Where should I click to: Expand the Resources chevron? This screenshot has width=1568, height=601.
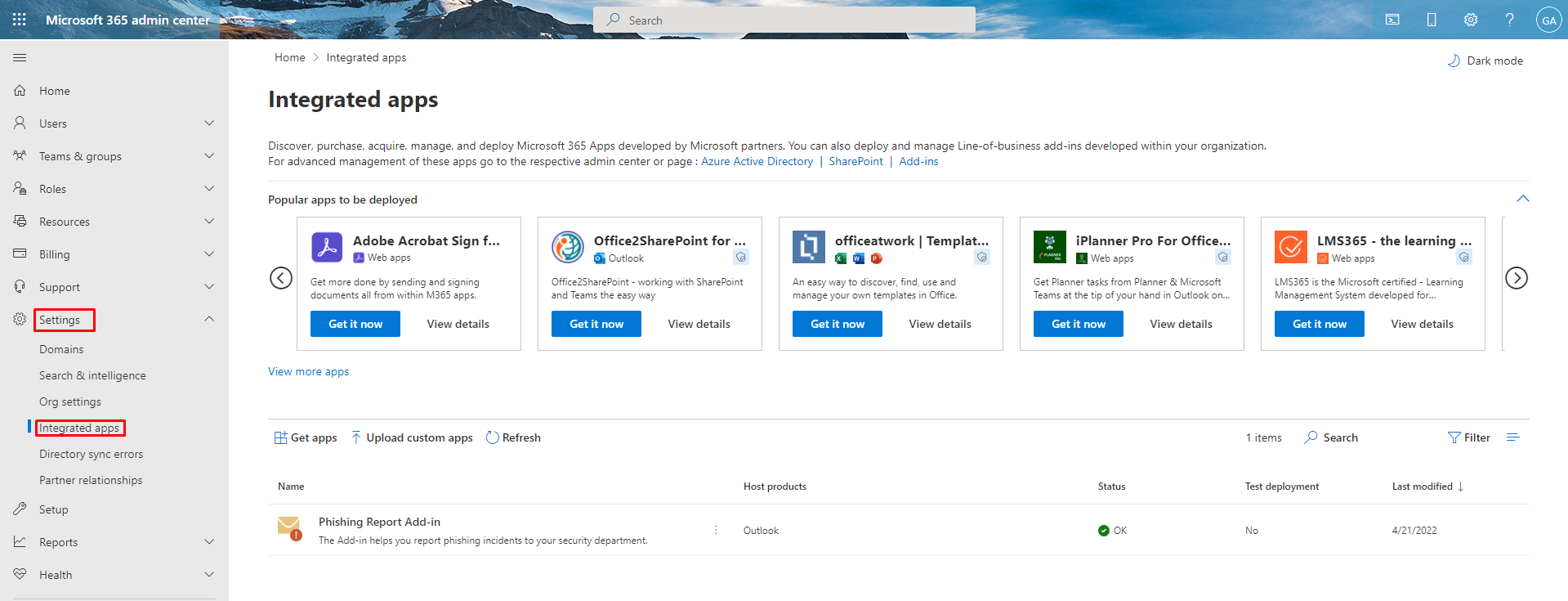pos(209,222)
